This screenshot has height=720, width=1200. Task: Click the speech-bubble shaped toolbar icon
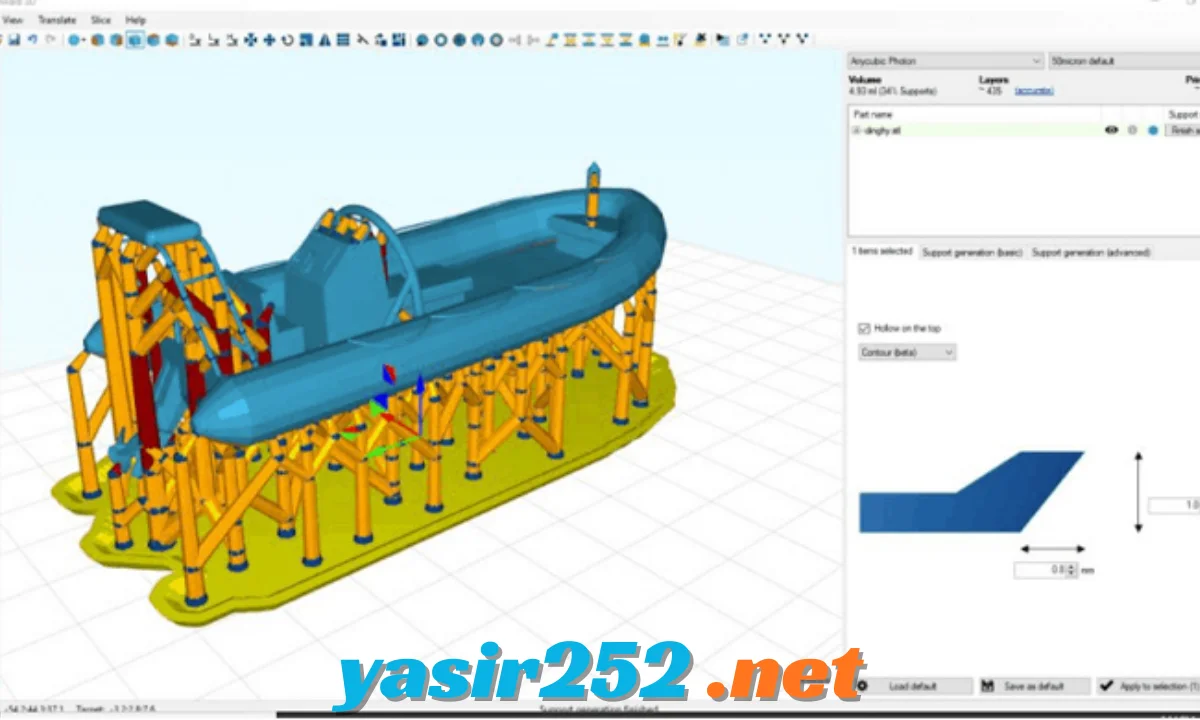(x=422, y=40)
